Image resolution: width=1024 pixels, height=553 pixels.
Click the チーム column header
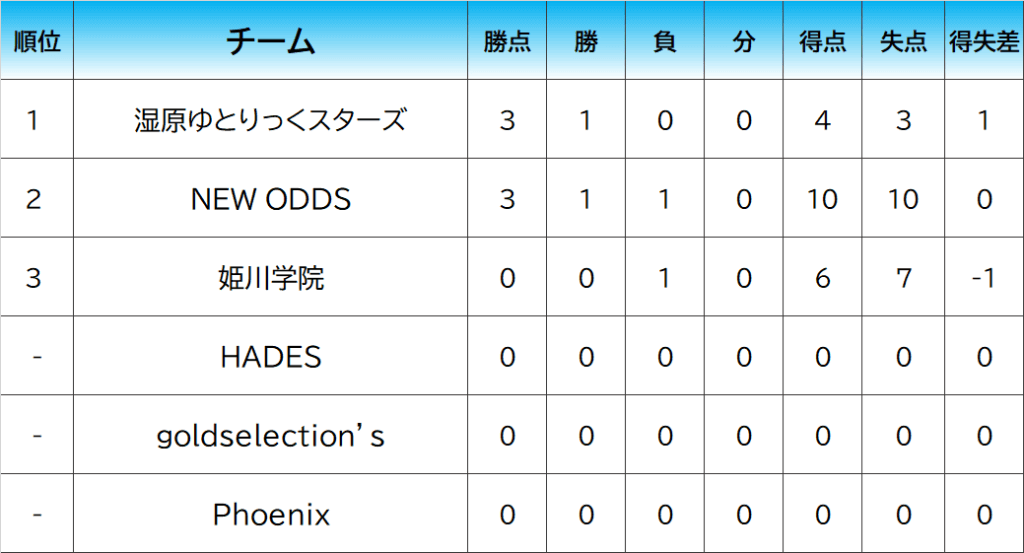[271, 42]
